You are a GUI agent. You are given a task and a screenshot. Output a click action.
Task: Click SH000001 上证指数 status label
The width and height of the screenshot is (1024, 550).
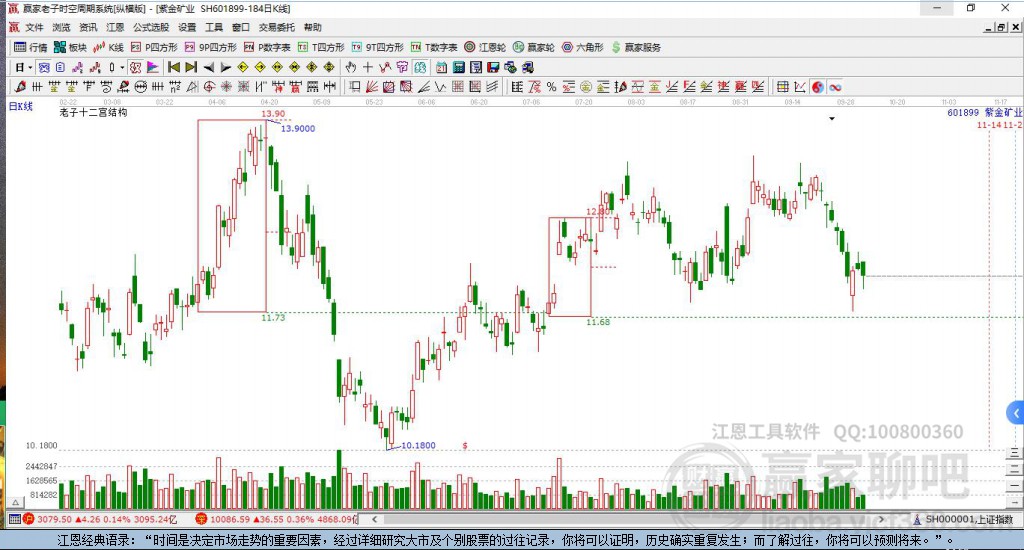coord(969,519)
